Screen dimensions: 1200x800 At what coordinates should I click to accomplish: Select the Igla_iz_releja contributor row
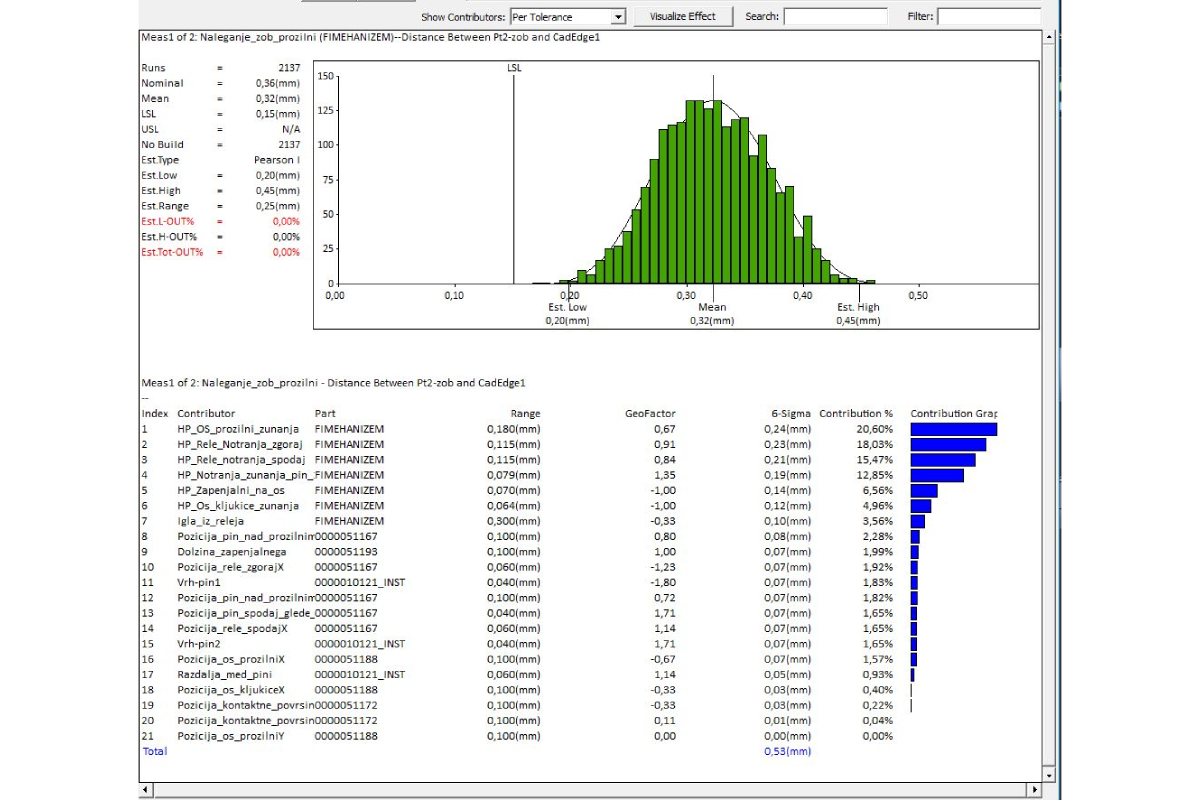pos(210,521)
